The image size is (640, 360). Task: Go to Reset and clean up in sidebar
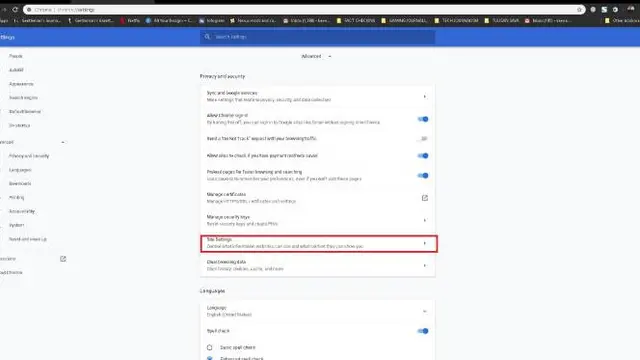28,239
